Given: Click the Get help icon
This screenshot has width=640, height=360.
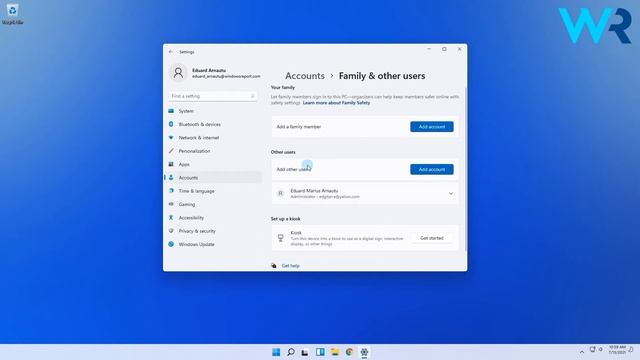Looking at the screenshot, I should pos(273,266).
